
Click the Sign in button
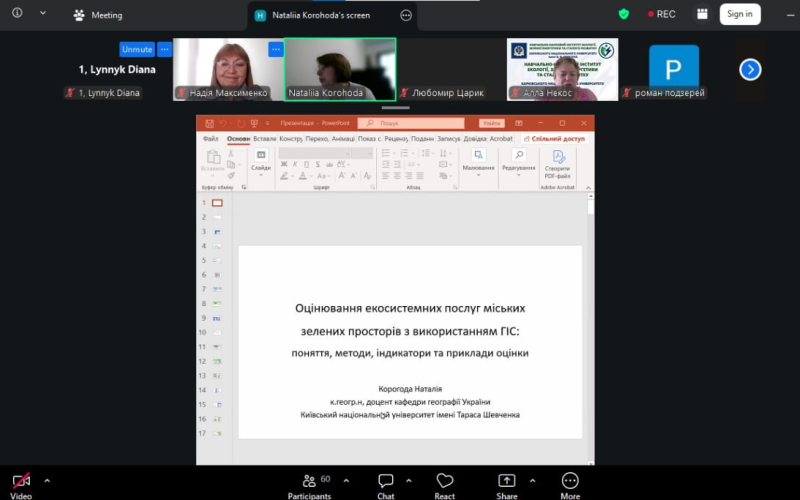tap(740, 14)
